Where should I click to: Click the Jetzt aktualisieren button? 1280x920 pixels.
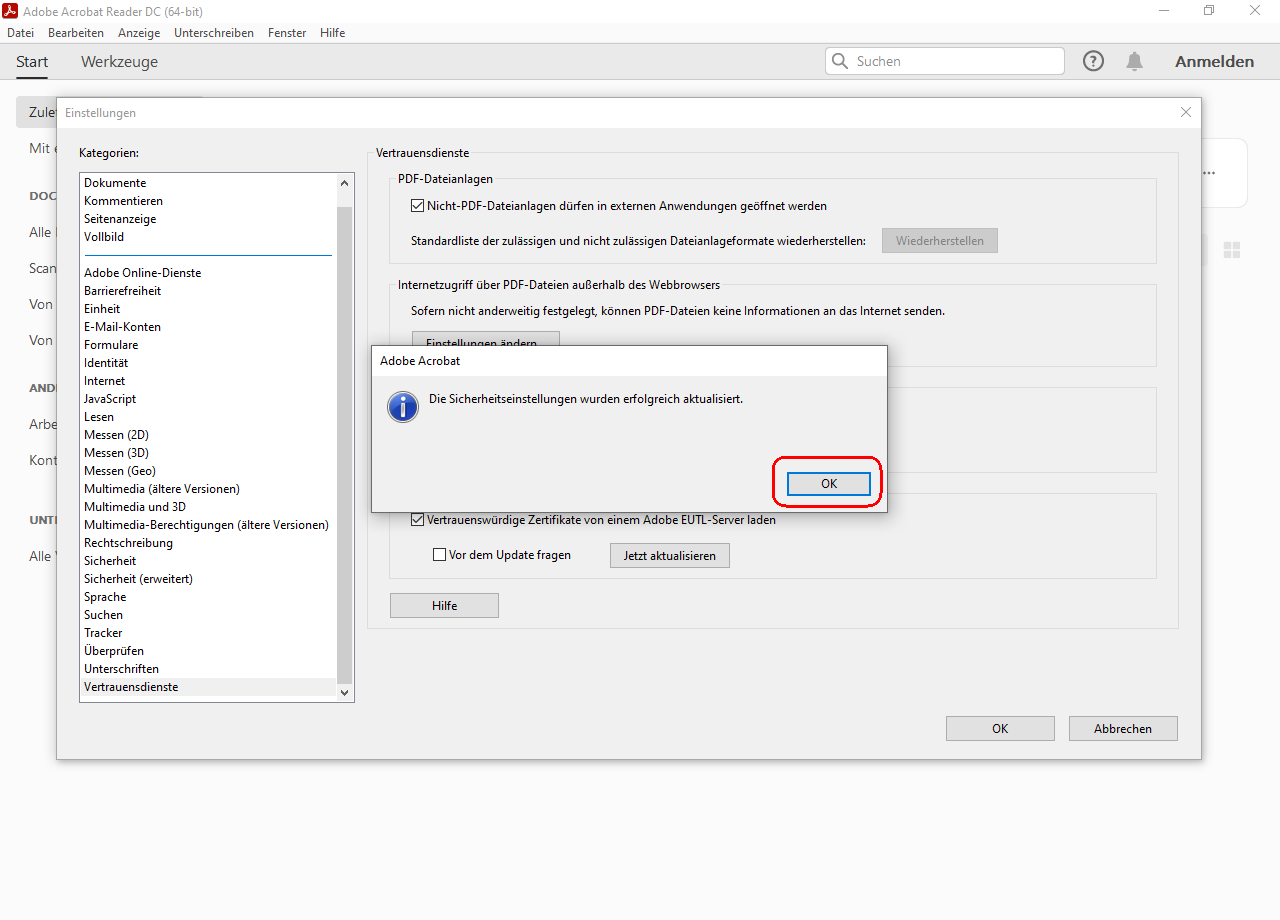[x=669, y=556]
